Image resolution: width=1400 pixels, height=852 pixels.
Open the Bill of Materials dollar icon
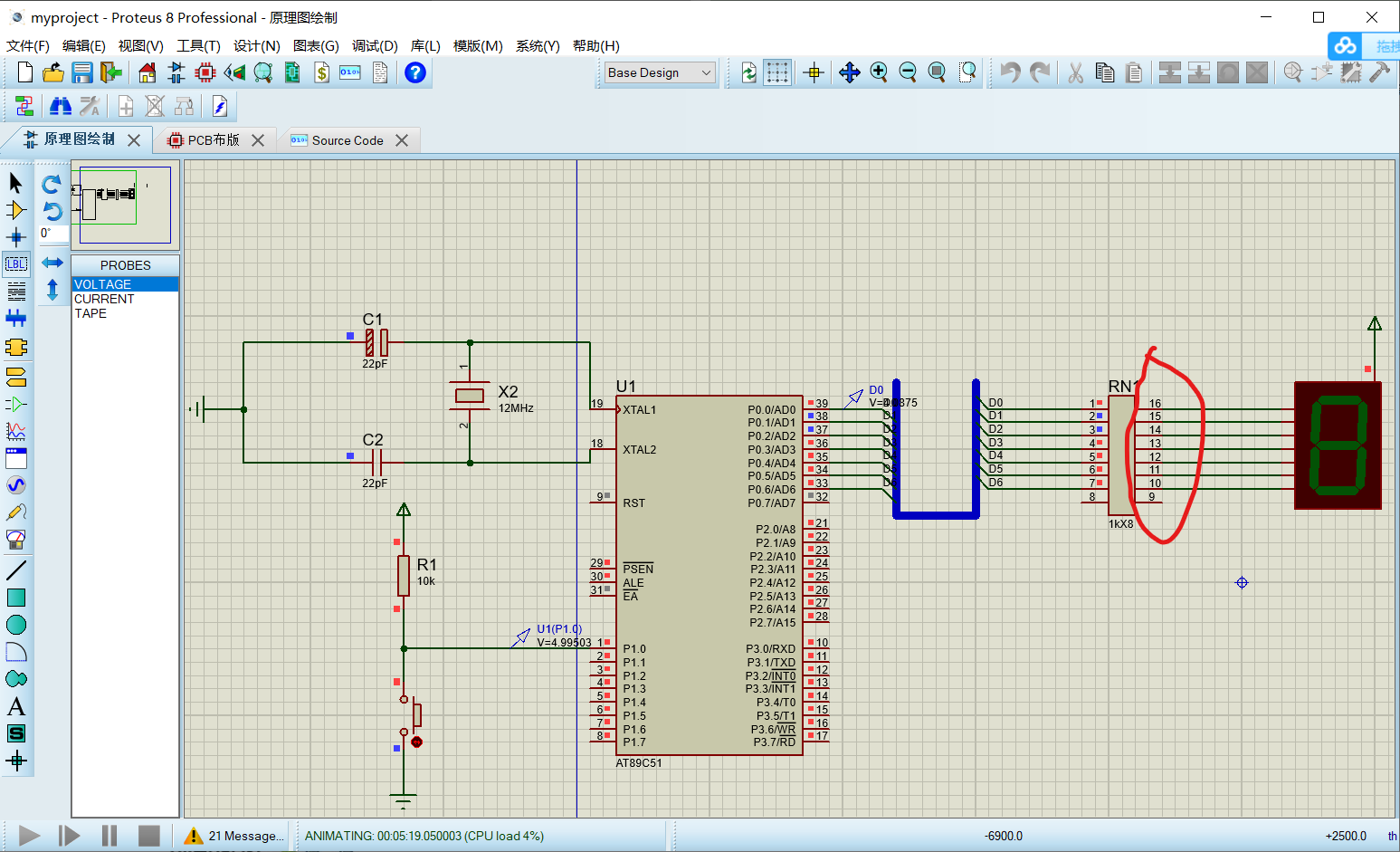(x=321, y=73)
